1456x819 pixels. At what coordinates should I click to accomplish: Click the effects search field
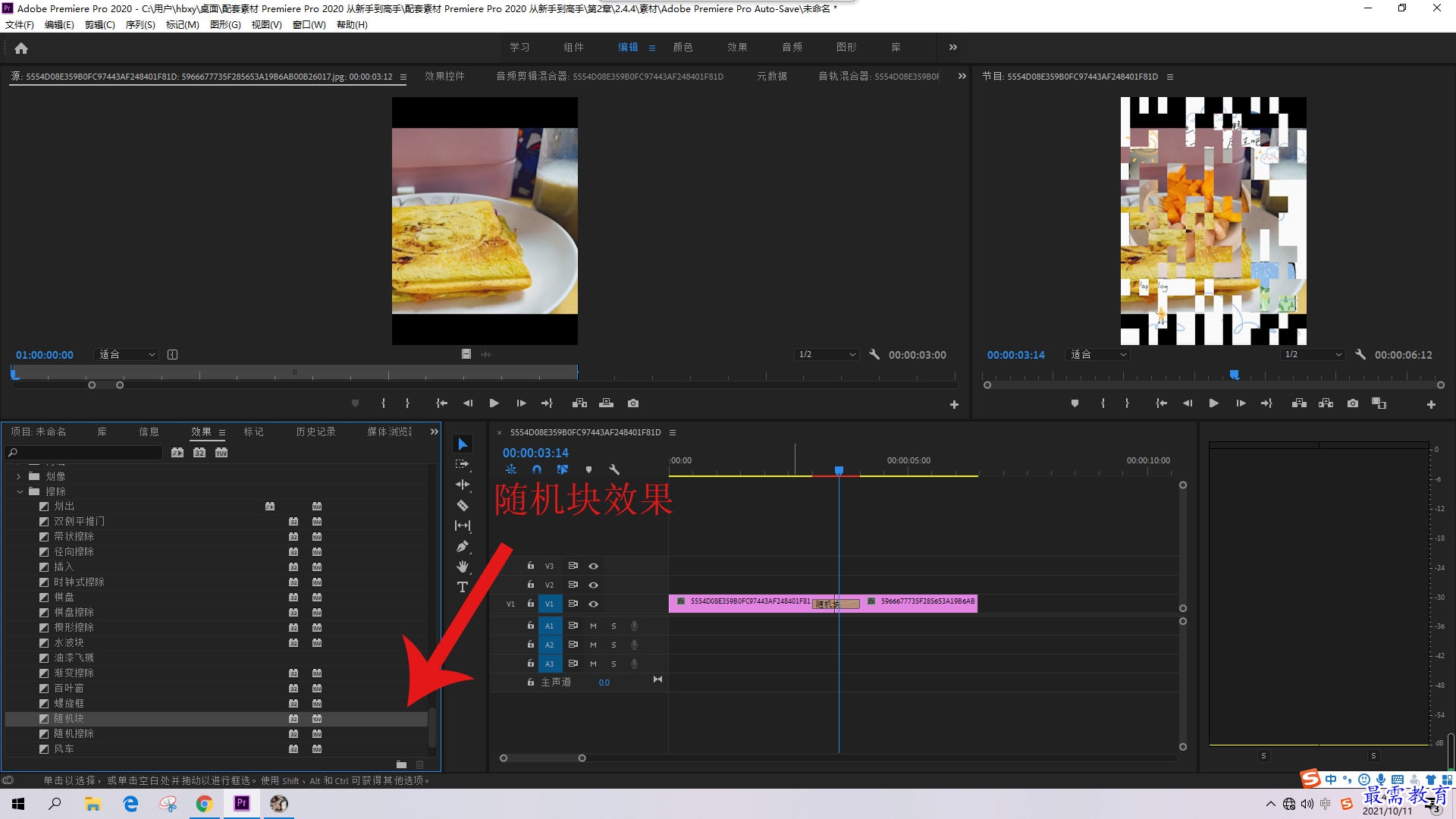[x=84, y=453]
